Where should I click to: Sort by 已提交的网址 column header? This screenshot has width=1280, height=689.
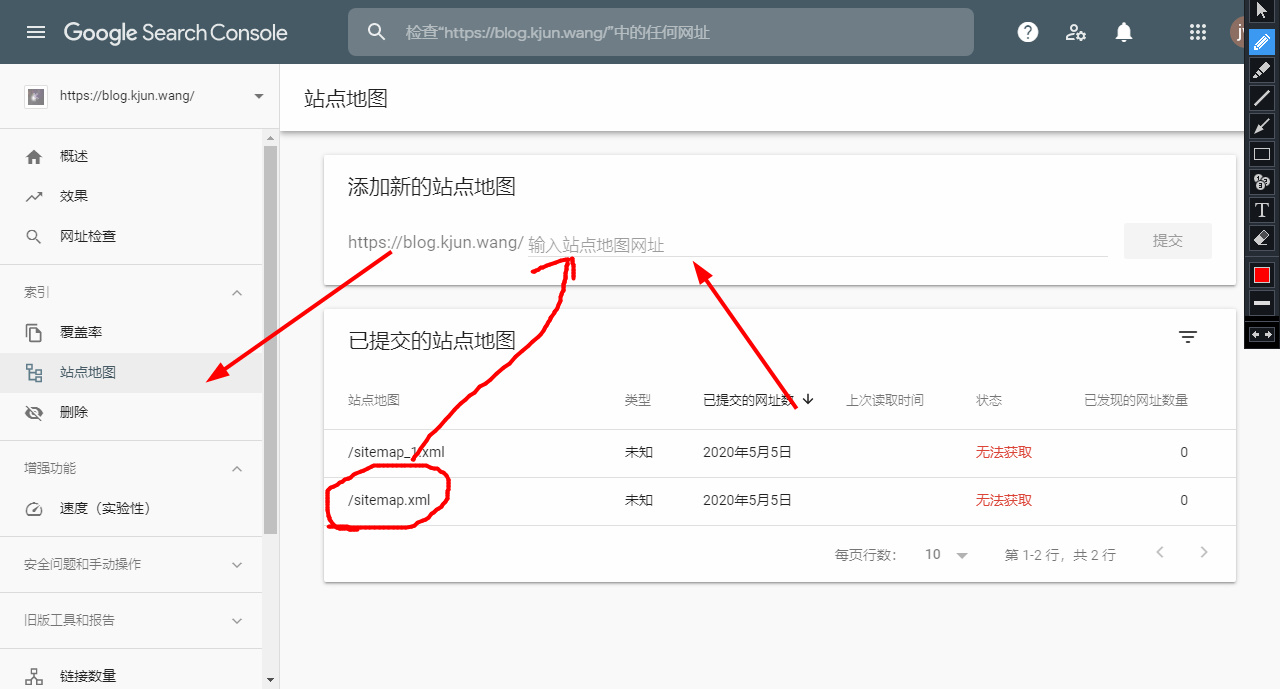(758, 400)
